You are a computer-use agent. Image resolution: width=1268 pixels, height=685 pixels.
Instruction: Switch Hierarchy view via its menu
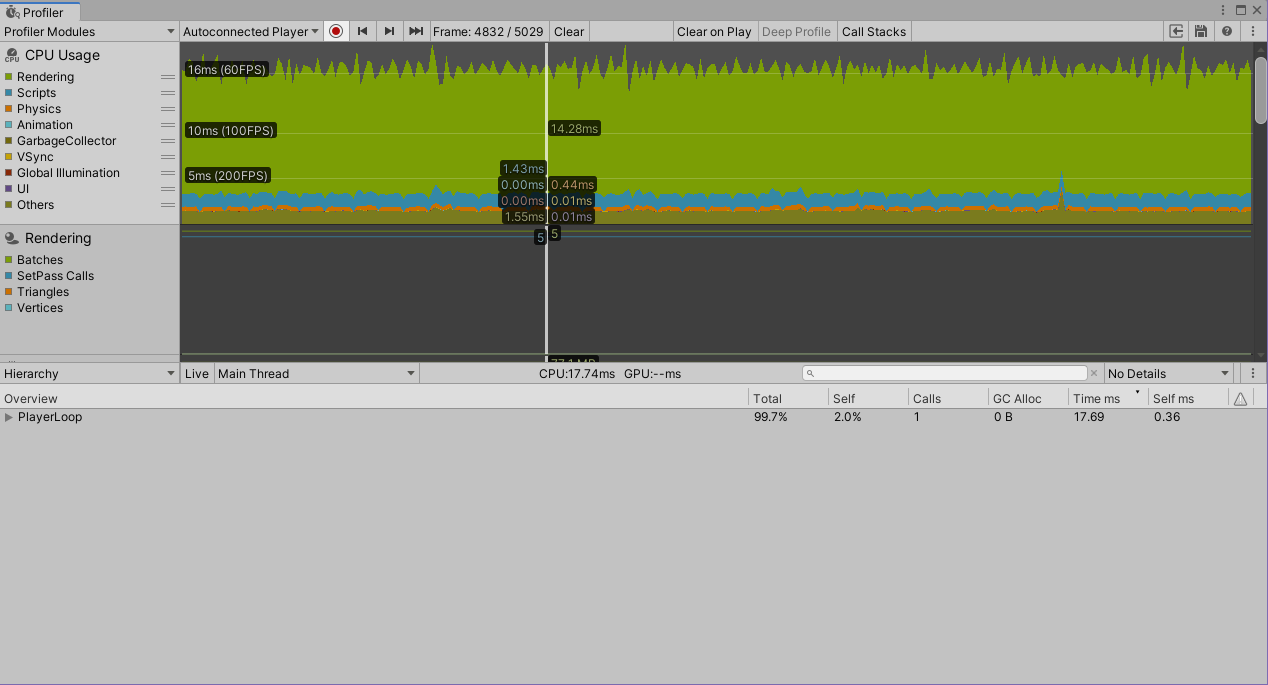coord(90,373)
